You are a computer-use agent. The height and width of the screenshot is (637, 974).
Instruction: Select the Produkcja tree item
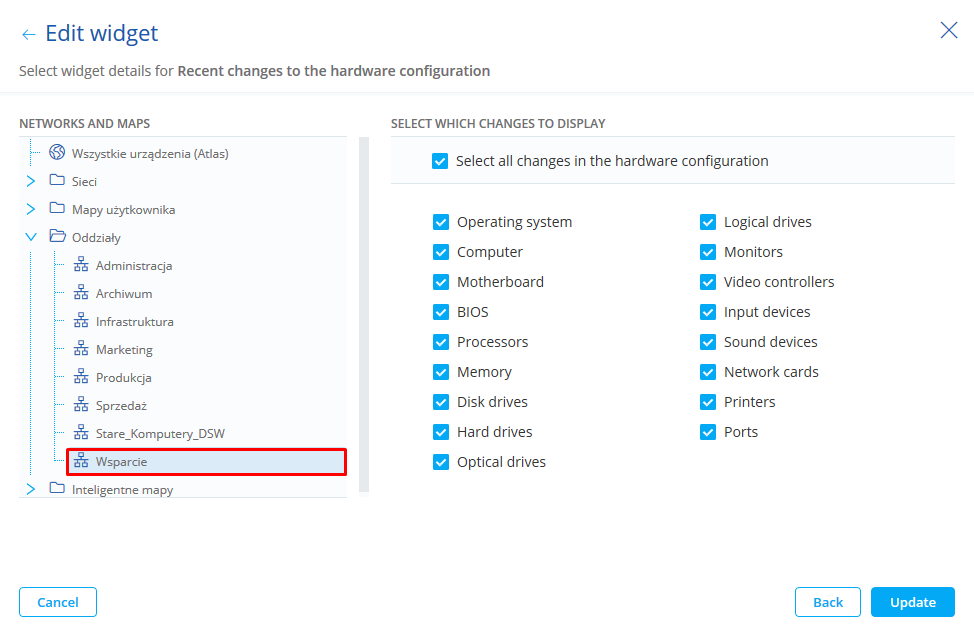(x=123, y=377)
